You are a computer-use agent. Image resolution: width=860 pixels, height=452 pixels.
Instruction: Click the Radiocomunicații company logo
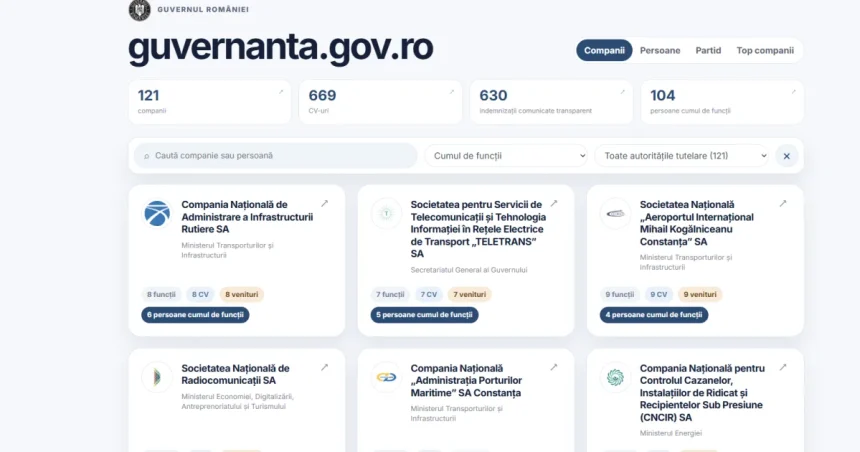(x=157, y=377)
